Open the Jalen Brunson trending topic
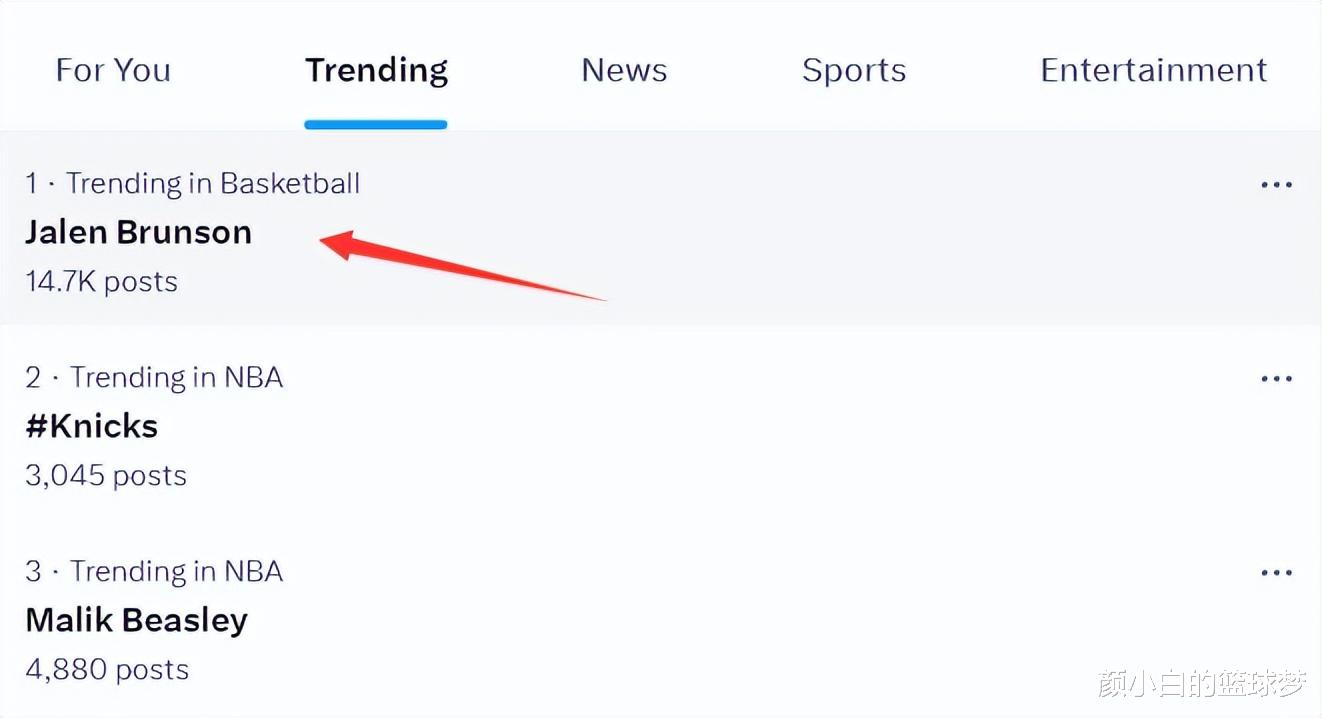The width and height of the screenshot is (1322, 718). [138, 232]
